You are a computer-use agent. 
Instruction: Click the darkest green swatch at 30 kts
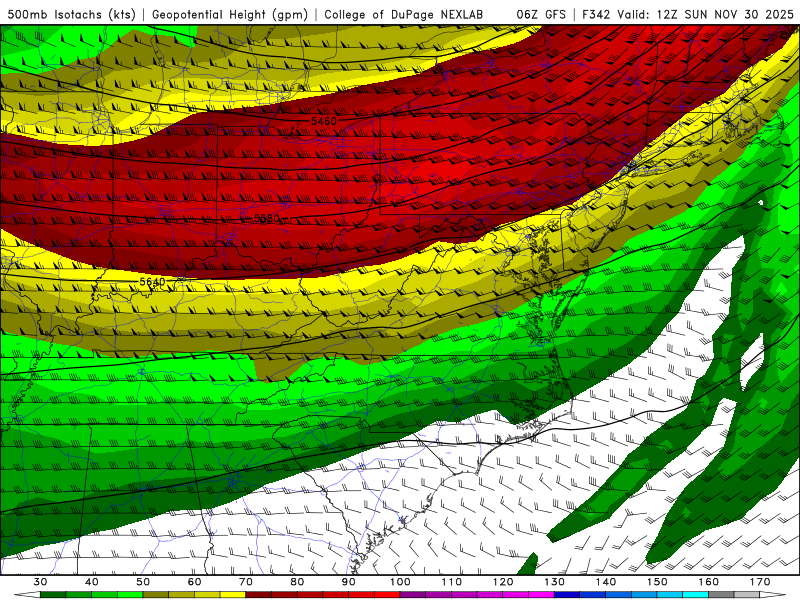tap(53, 596)
